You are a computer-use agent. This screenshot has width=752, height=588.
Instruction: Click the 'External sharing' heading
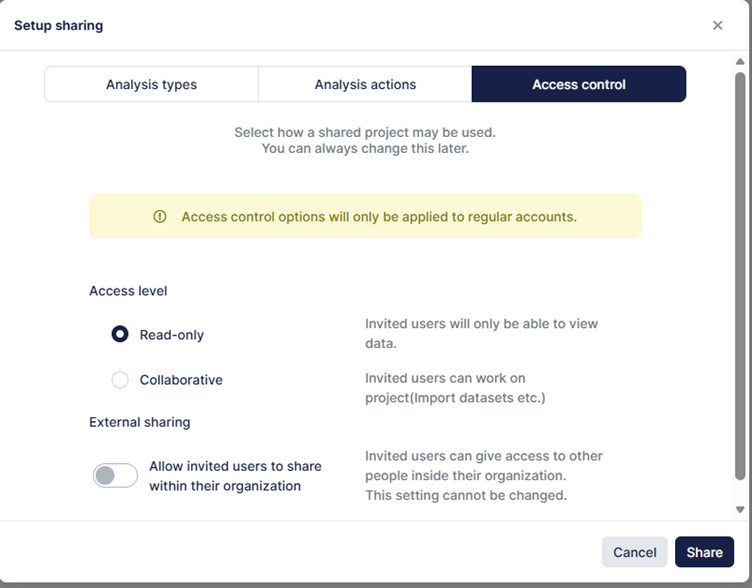coord(140,422)
